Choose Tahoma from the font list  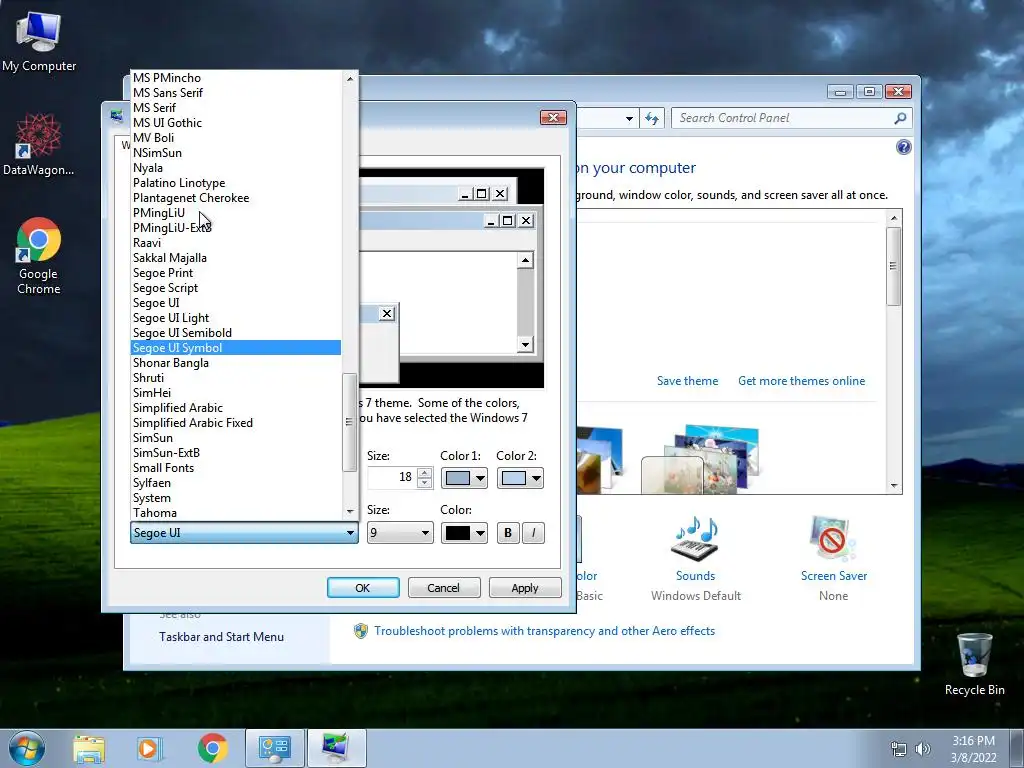[235, 513]
